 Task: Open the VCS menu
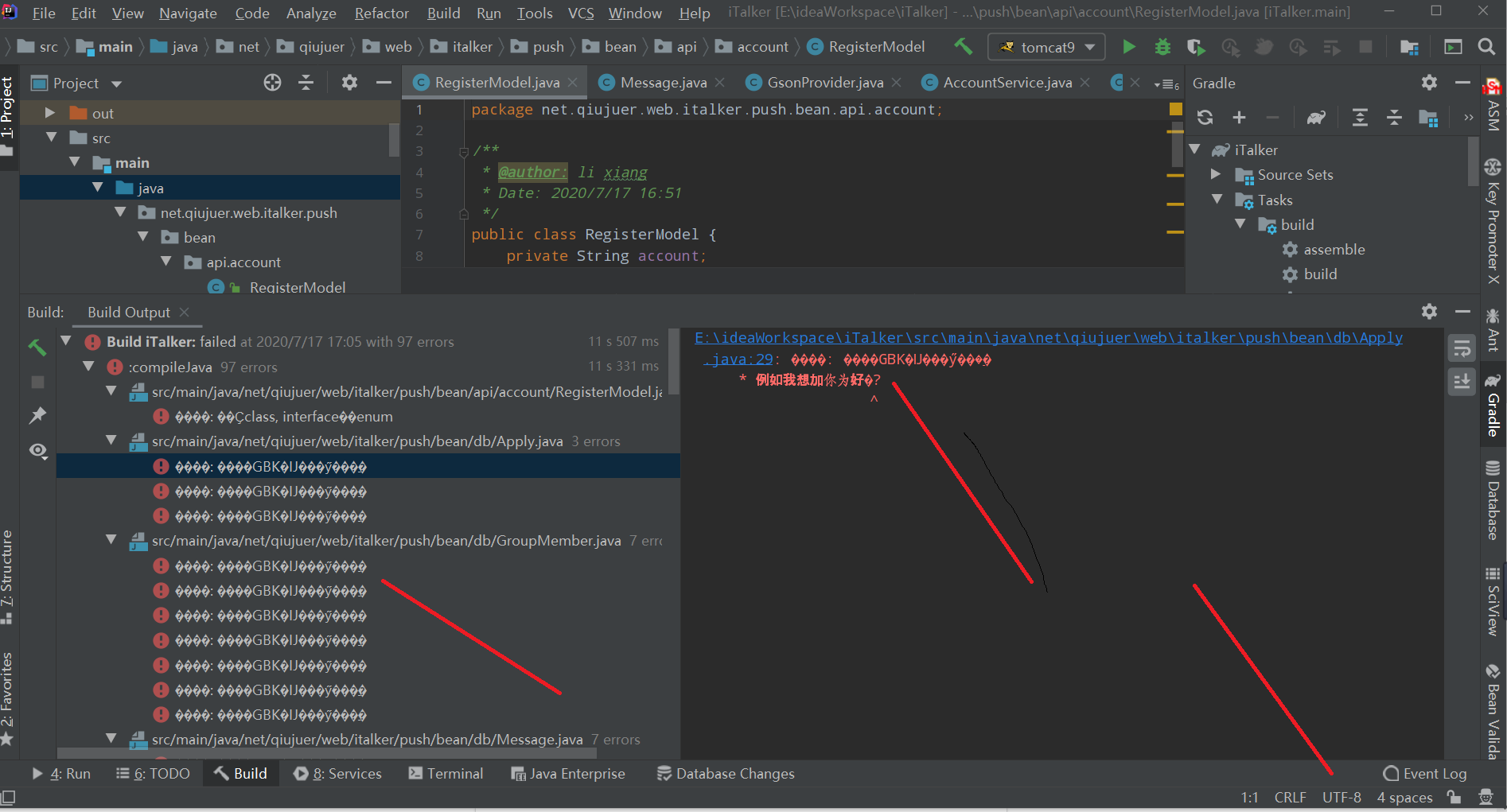pos(580,13)
